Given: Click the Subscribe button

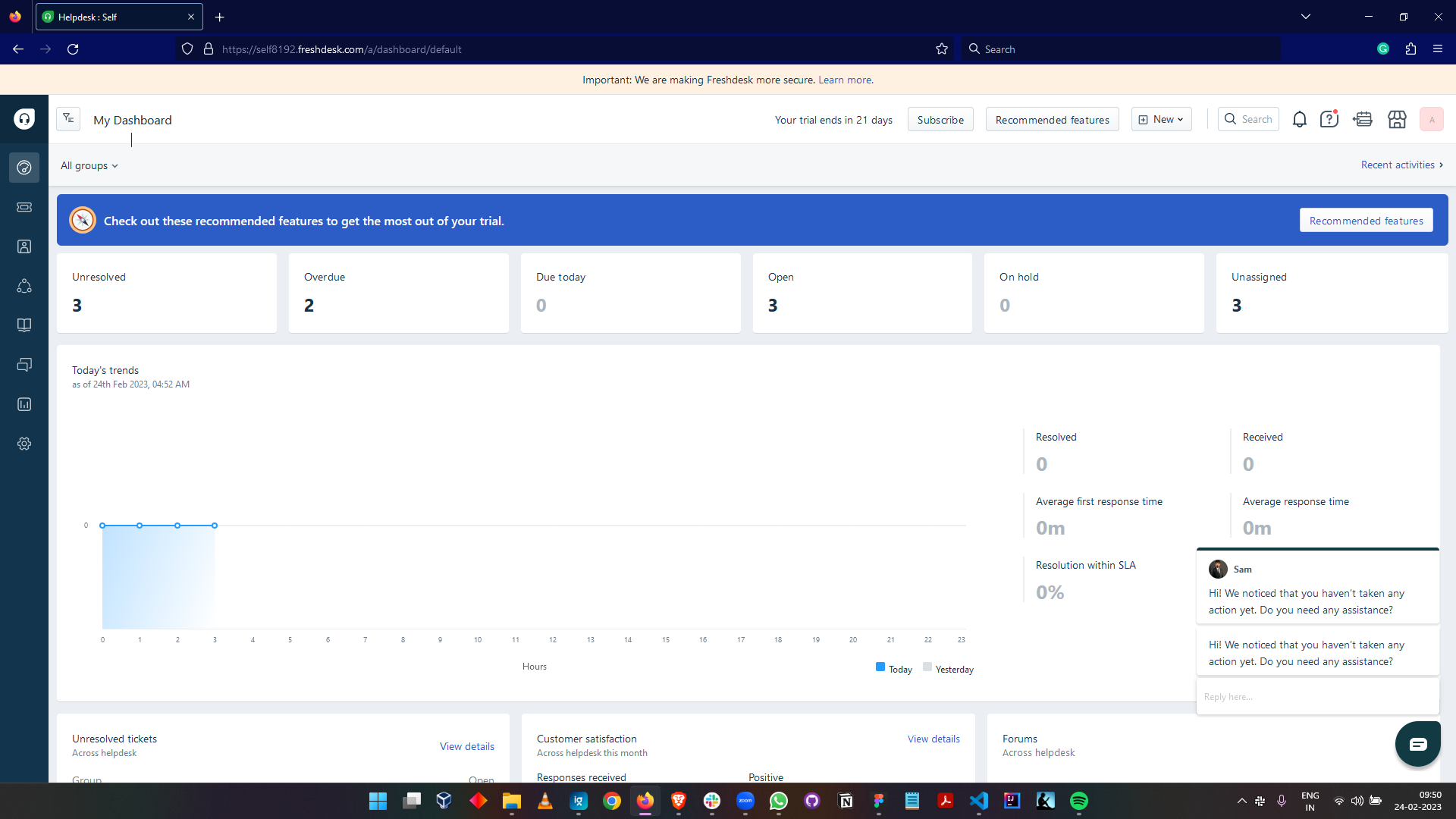Looking at the screenshot, I should [x=940, y=120].
